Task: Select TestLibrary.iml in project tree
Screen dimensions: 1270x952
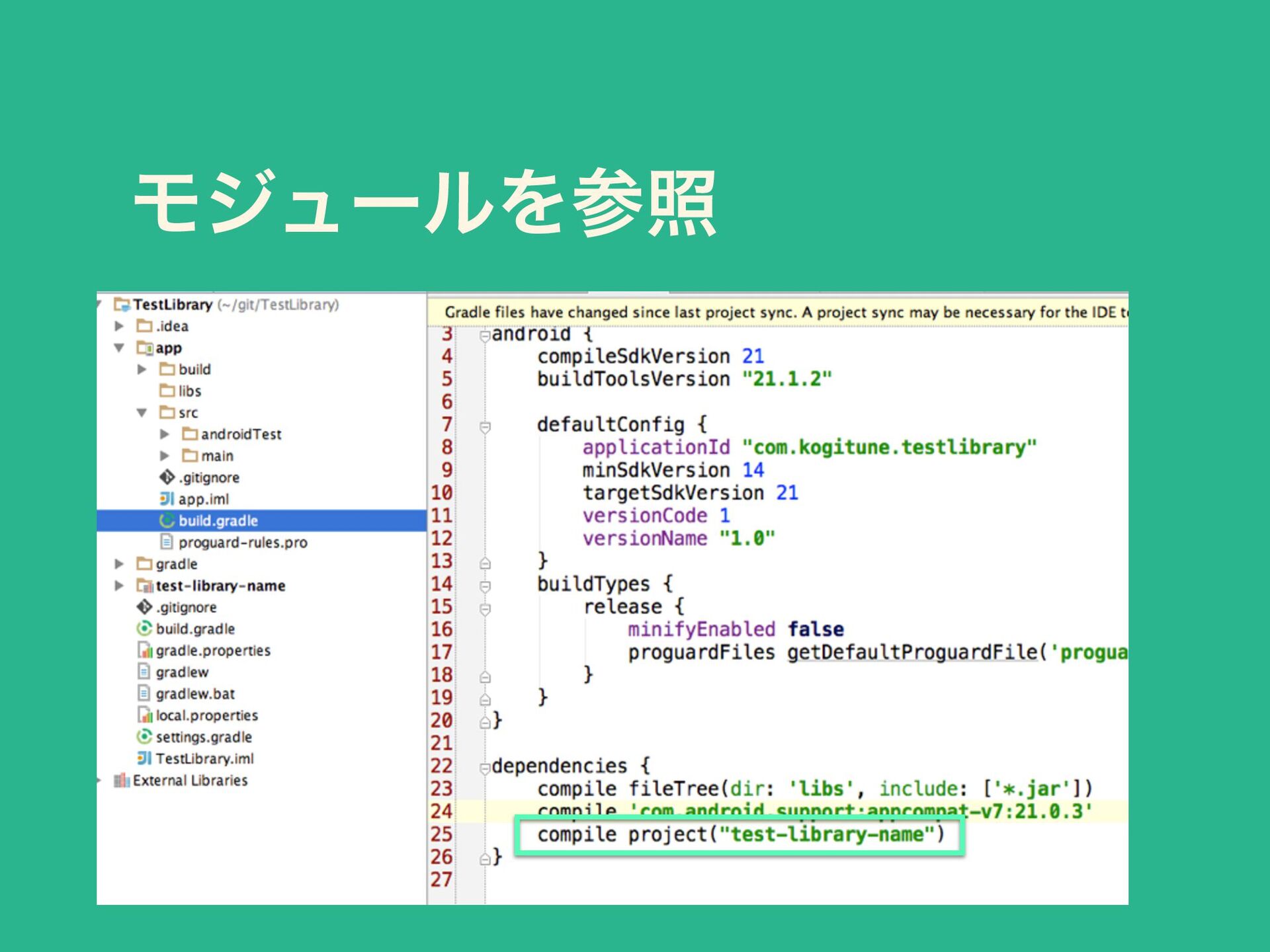Action: [x=204, y=758]
